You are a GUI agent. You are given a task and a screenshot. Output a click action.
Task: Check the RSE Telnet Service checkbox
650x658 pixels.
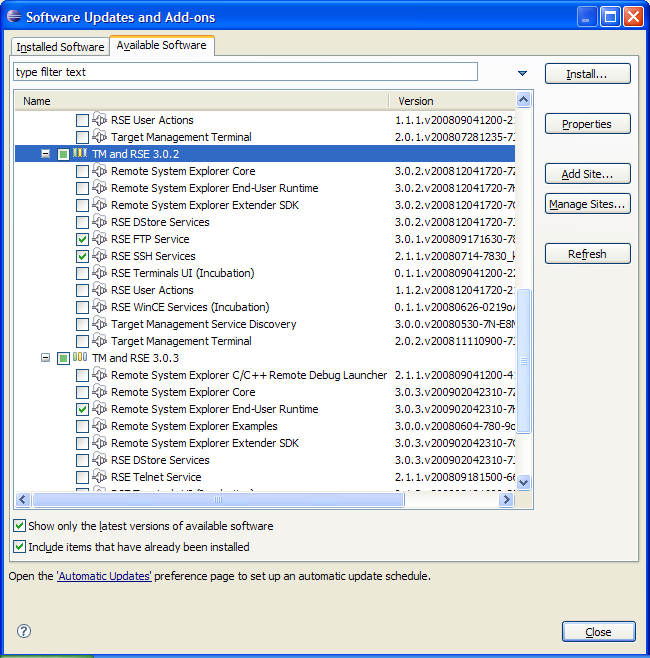click(x=82, y=477)
